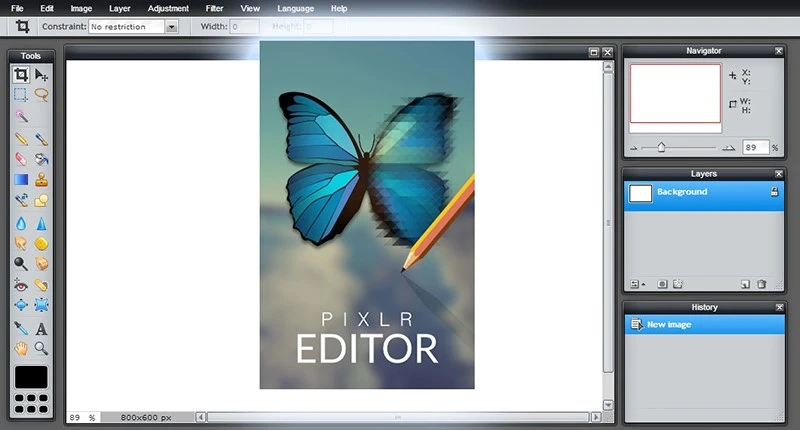Delete layer using the trash icon

point(761,285)
